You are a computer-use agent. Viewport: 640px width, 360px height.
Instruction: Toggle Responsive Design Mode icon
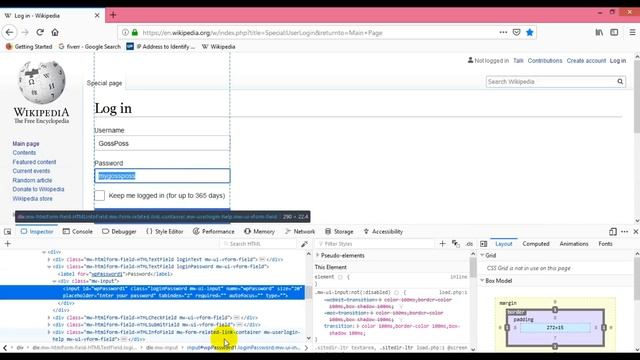[x=613, y=231]
